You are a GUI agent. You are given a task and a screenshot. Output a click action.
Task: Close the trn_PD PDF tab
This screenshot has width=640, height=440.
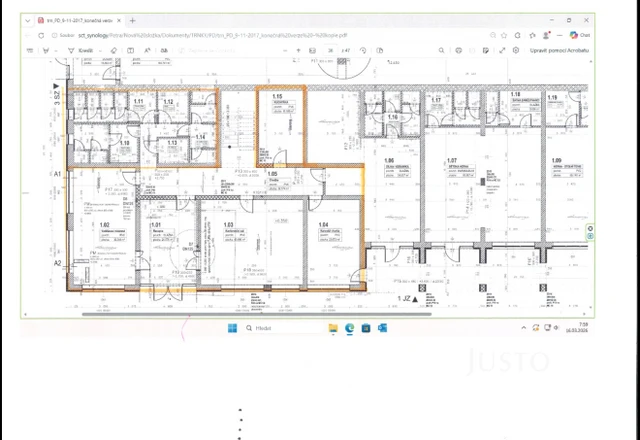pos(119,20)
